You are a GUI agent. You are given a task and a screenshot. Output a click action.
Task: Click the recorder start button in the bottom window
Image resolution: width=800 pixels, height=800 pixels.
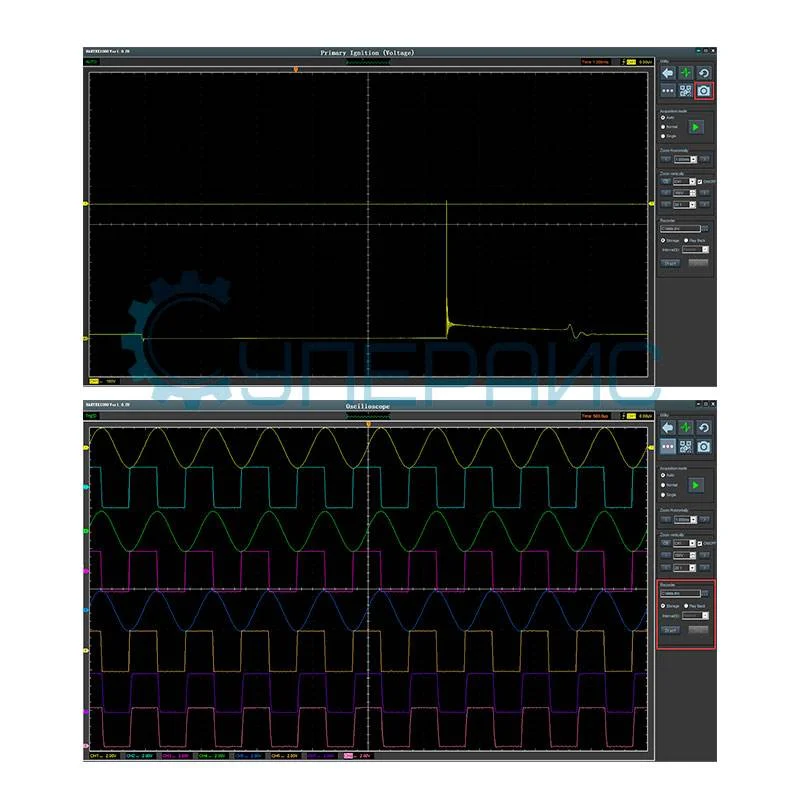click(671, 630)
